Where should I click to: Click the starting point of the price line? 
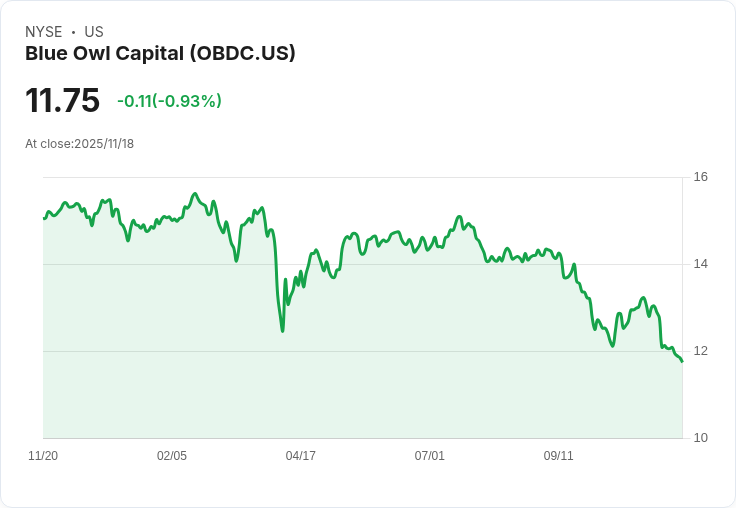(x=44, y=218)
